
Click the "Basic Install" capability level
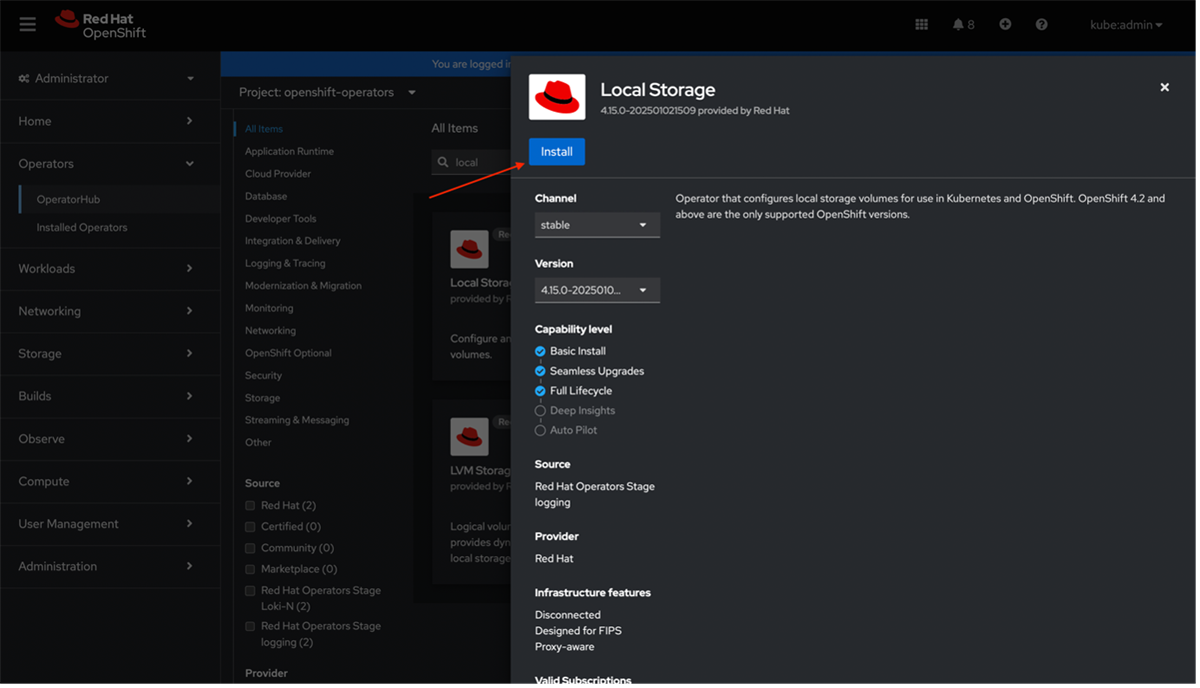(578, 351)
